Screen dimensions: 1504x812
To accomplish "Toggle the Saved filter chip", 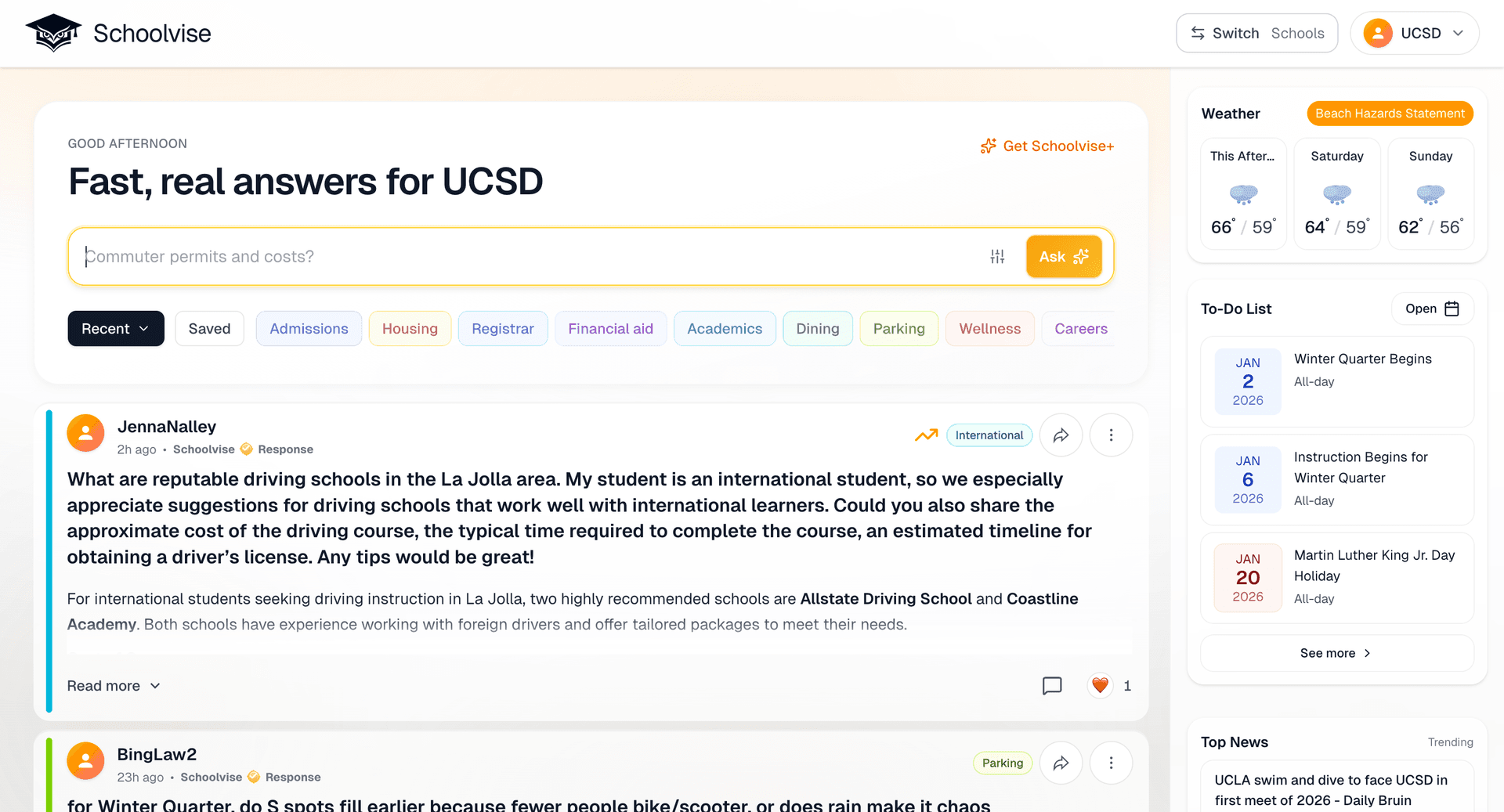I will tap(209, 329).
